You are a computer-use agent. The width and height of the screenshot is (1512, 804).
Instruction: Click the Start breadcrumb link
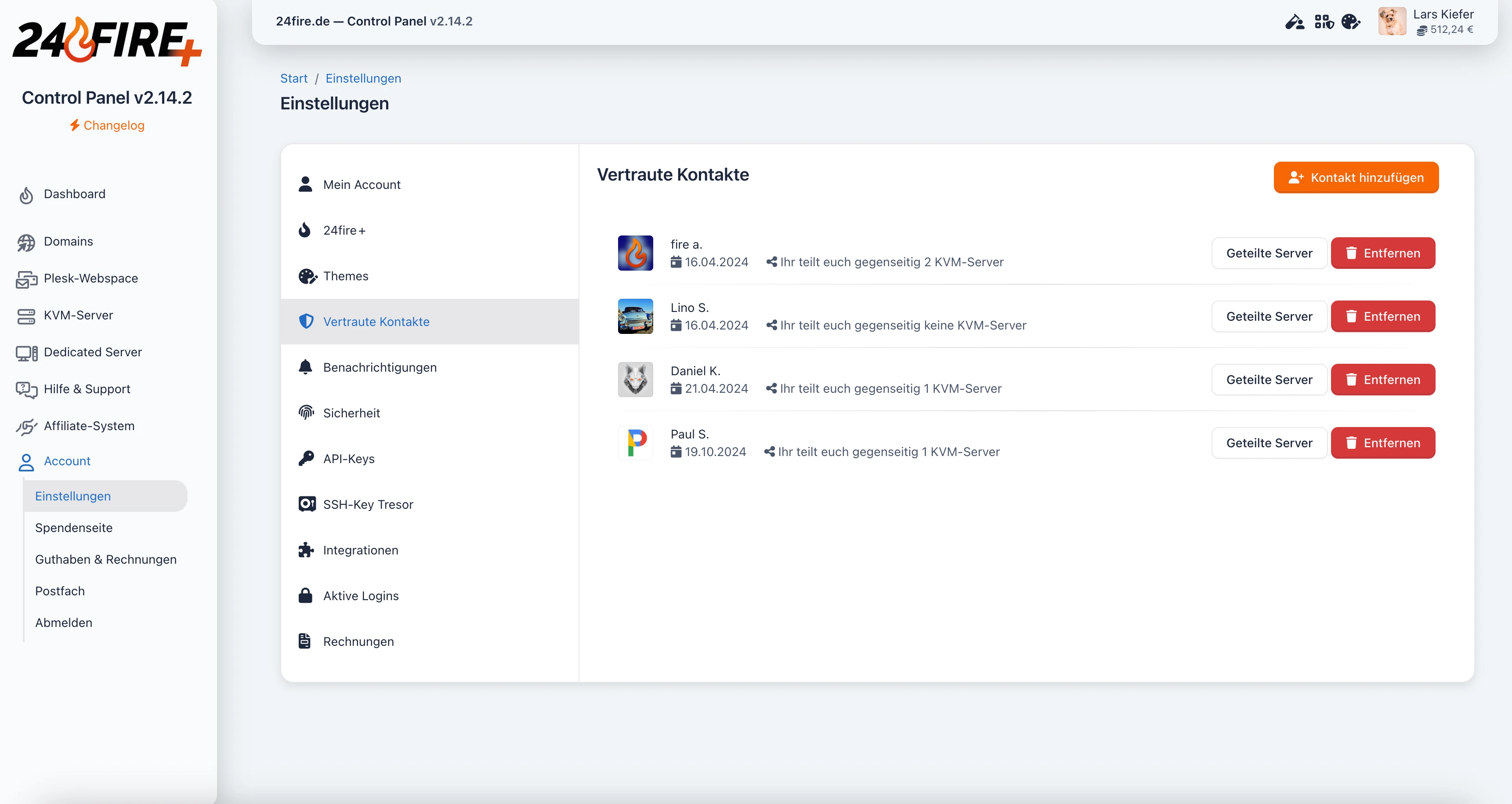(293, 78)
